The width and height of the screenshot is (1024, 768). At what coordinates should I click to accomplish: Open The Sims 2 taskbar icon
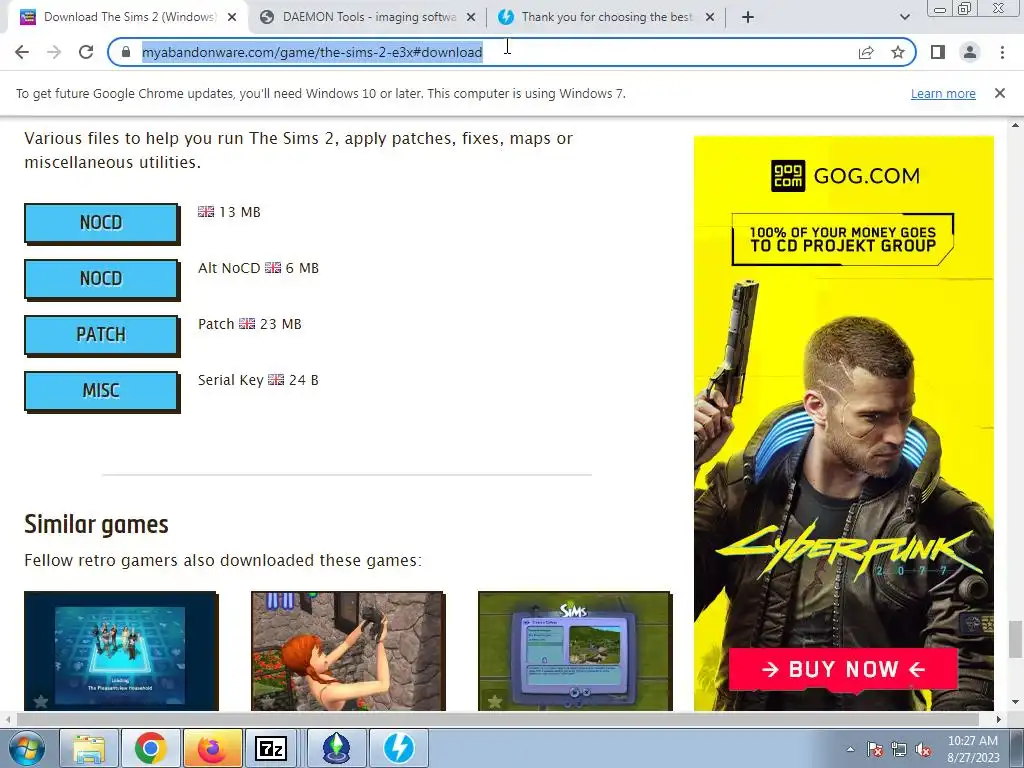pos(337,748)
